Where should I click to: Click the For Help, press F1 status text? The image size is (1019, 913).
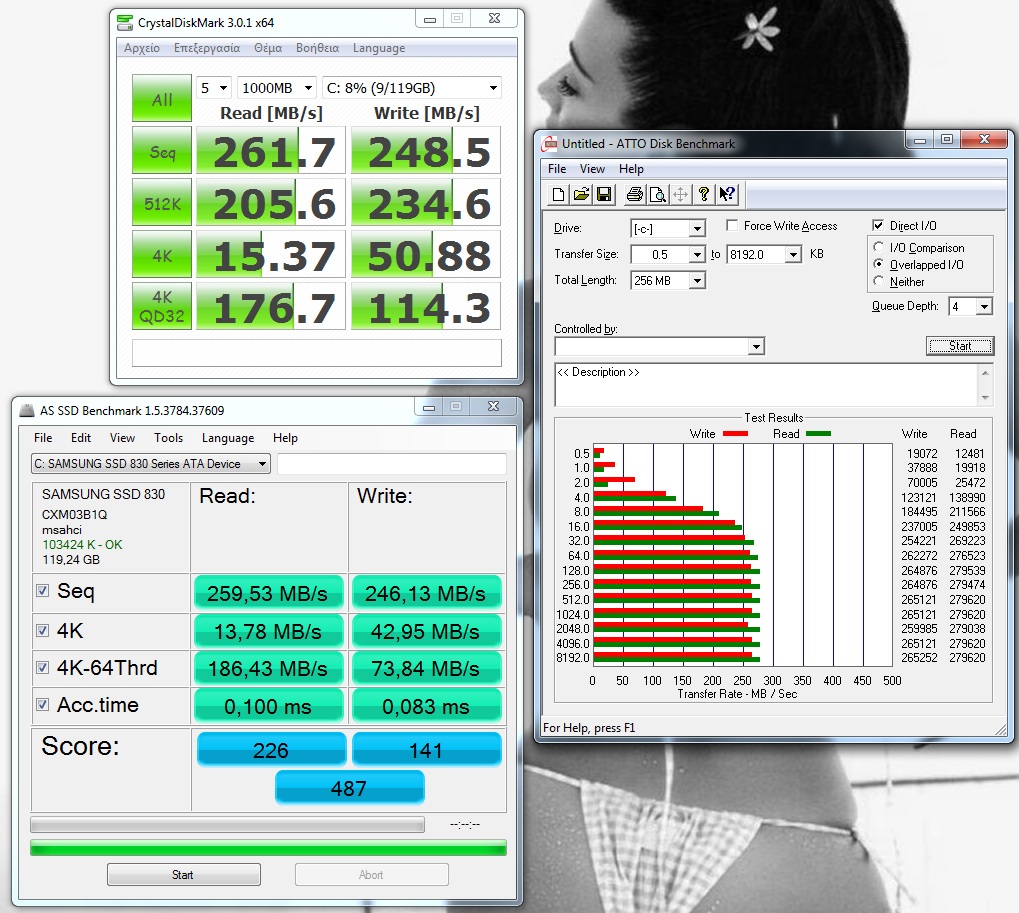[x=589, y=728]
